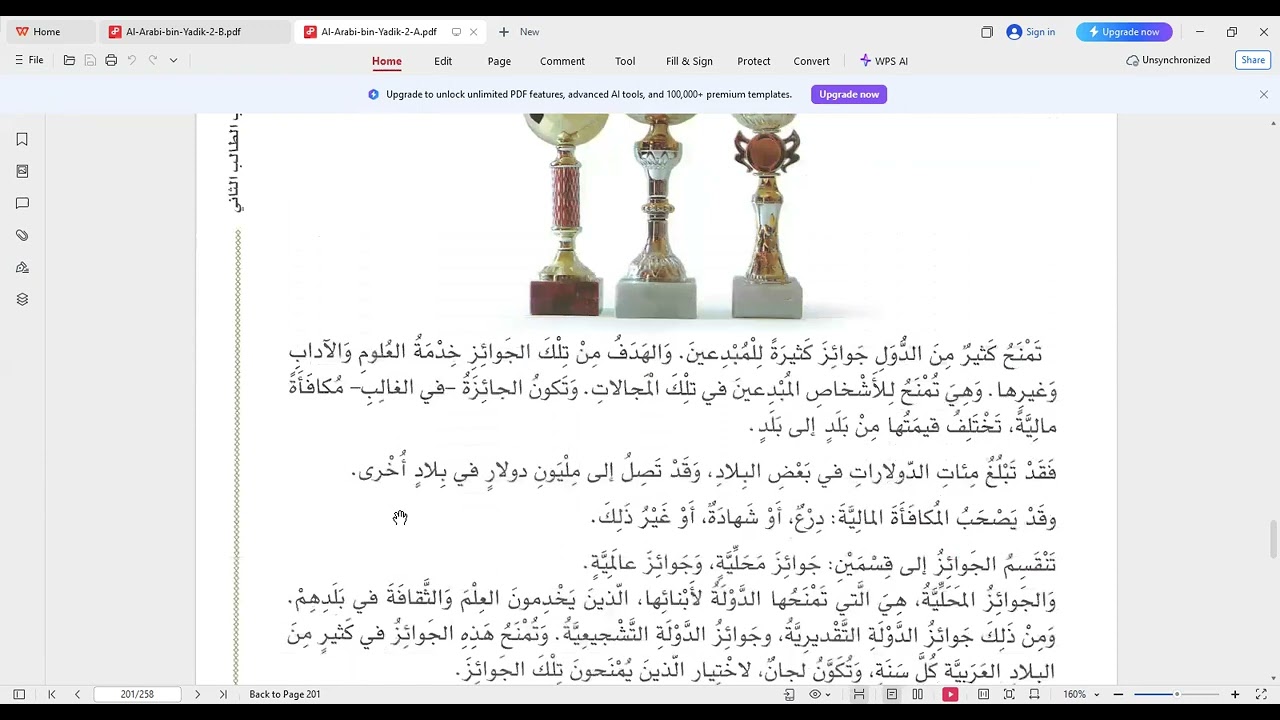Enable two-page view mode
The width and height of the screenshot is (1280, 720).
[x=917, y=694]
